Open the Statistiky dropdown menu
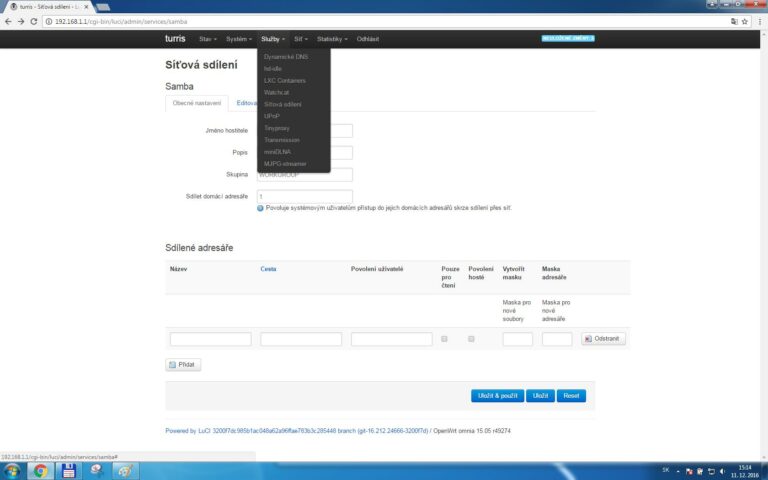This screenshot has width=768, height=480. coord(332,39)
